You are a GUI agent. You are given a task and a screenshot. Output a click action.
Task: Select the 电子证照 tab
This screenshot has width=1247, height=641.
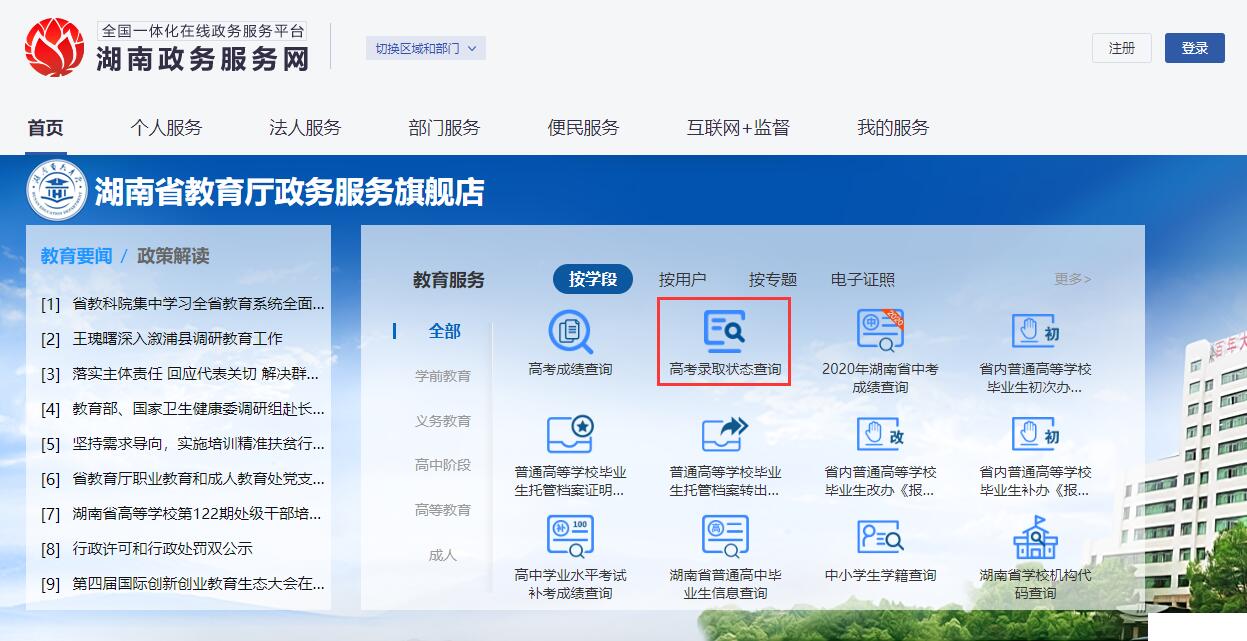tap(863, 280)
